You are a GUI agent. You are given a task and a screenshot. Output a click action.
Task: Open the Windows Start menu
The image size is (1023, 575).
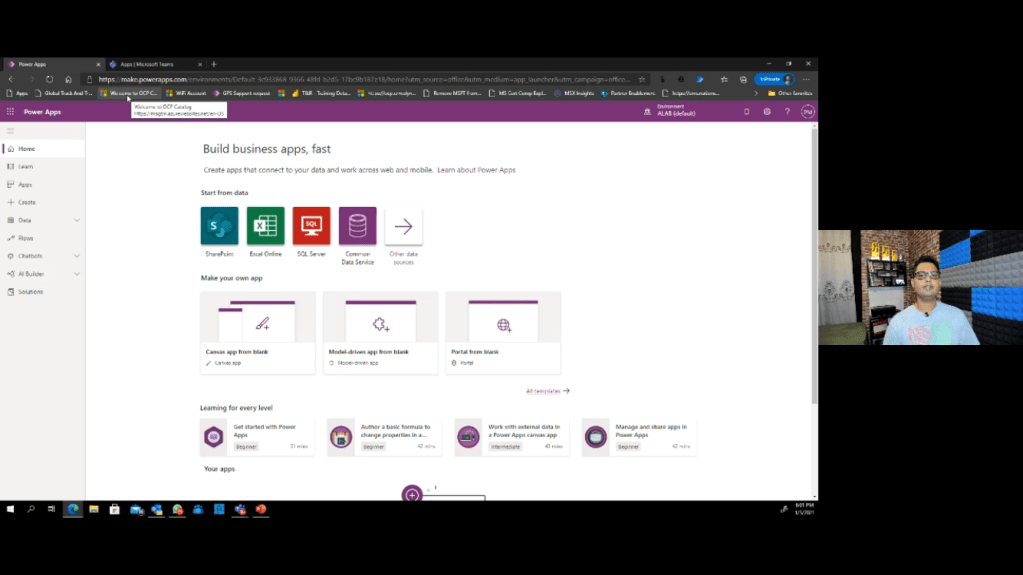pyautogui.click(x=10, y=509)
